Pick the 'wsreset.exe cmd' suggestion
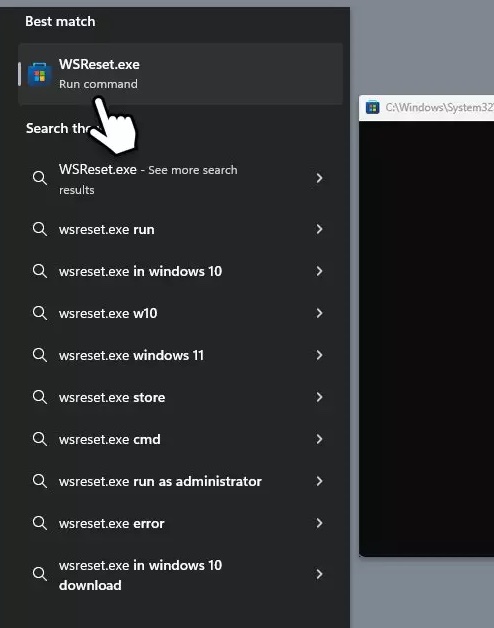This screenshot has width=494, height=628. [180, 439]
